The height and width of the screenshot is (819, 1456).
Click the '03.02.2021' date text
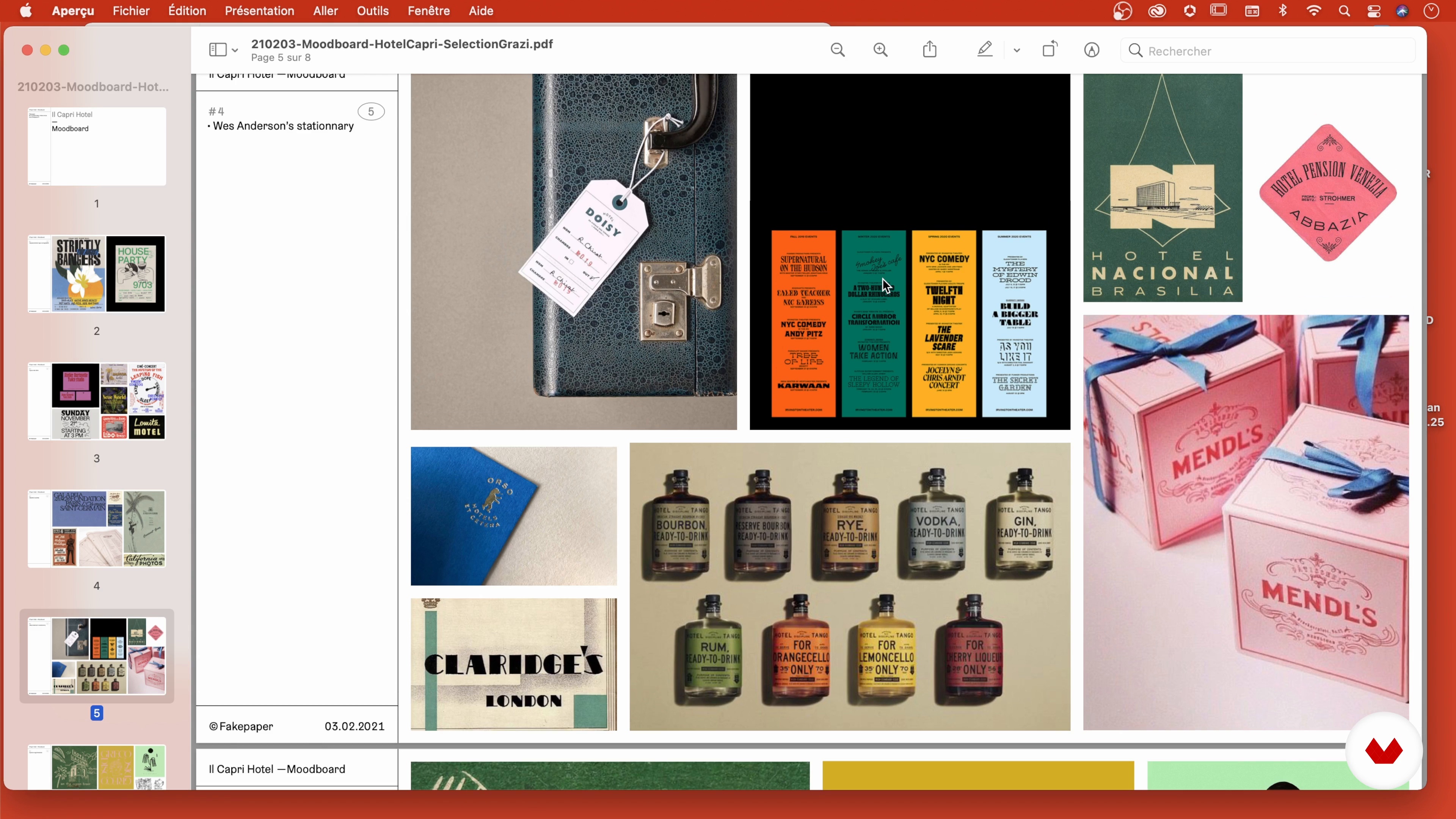(x=355, y=726)
